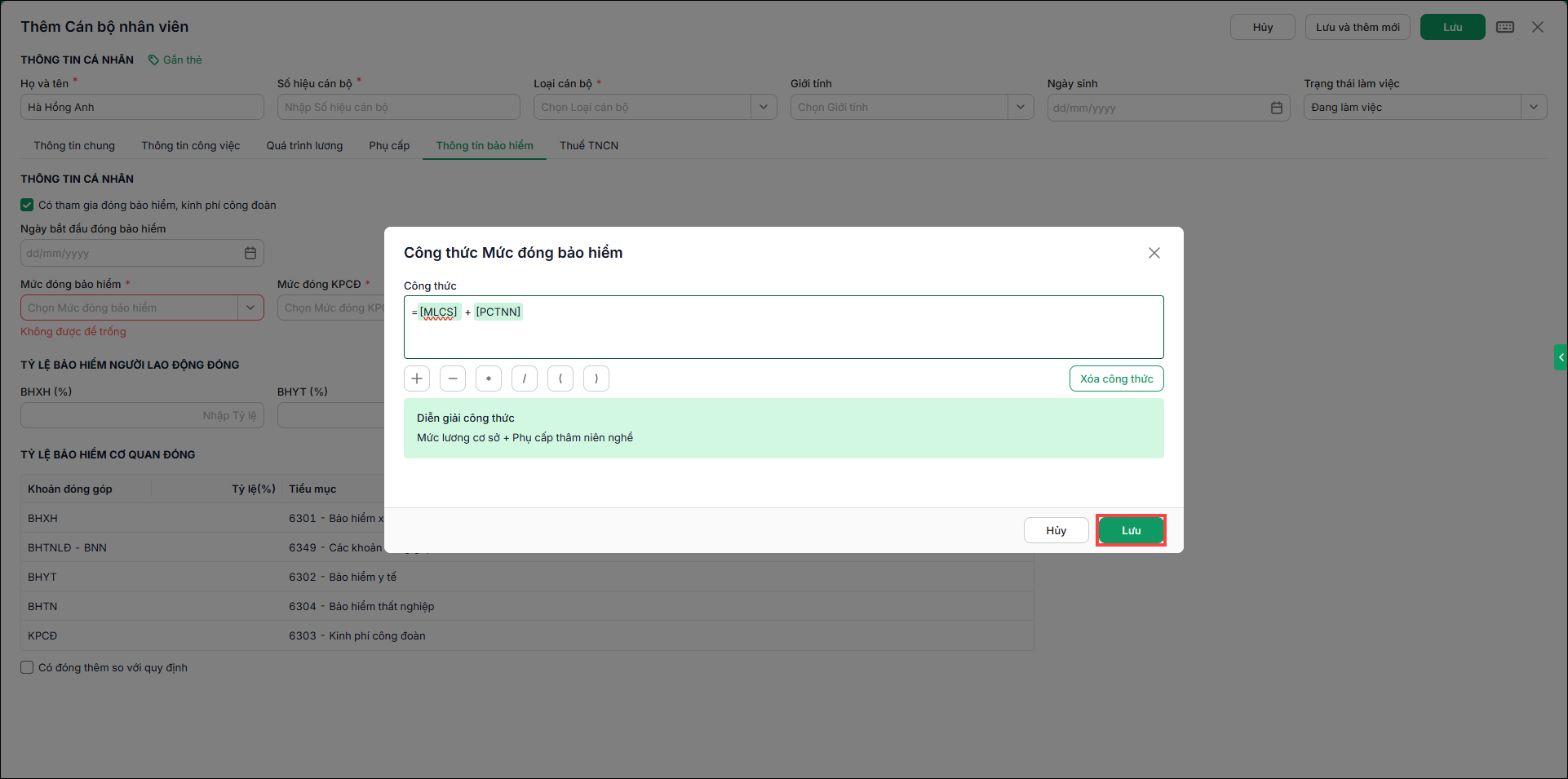Toggle Có tham gia đóng bảo hiểm checkbox

pyautogui.click(x=27, y=205)
